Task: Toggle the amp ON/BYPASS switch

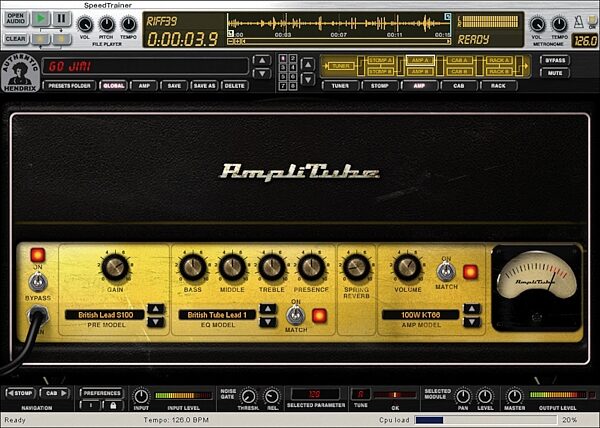Action: tap(38, 283)
